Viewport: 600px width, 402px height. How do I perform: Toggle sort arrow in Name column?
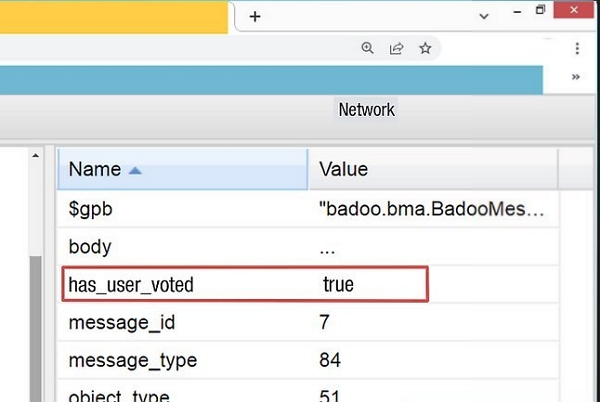click(136, 170)
